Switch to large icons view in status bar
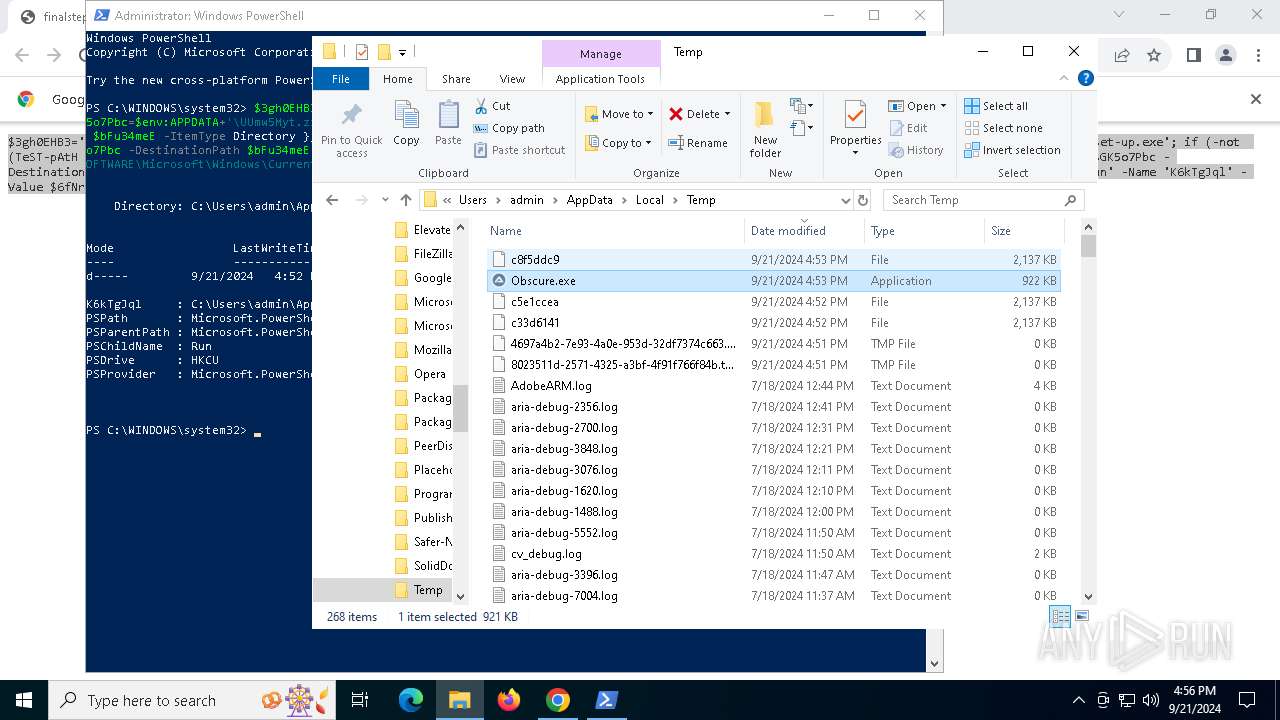The width and height of the screenshot is (1280, 720). tap(1081, 617)
